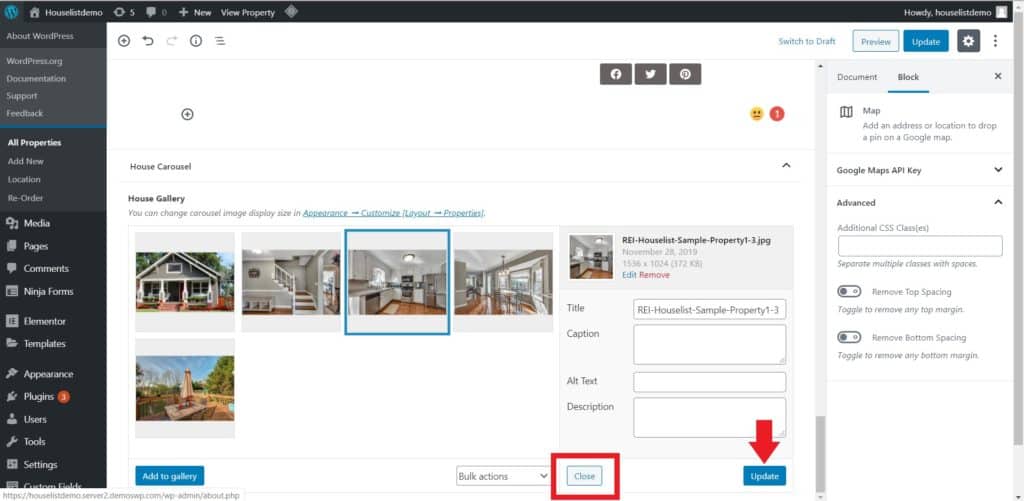Click the user avatar beside Howdy
The height and width of the screenshot is (501, 1024).
point(1001,12)
